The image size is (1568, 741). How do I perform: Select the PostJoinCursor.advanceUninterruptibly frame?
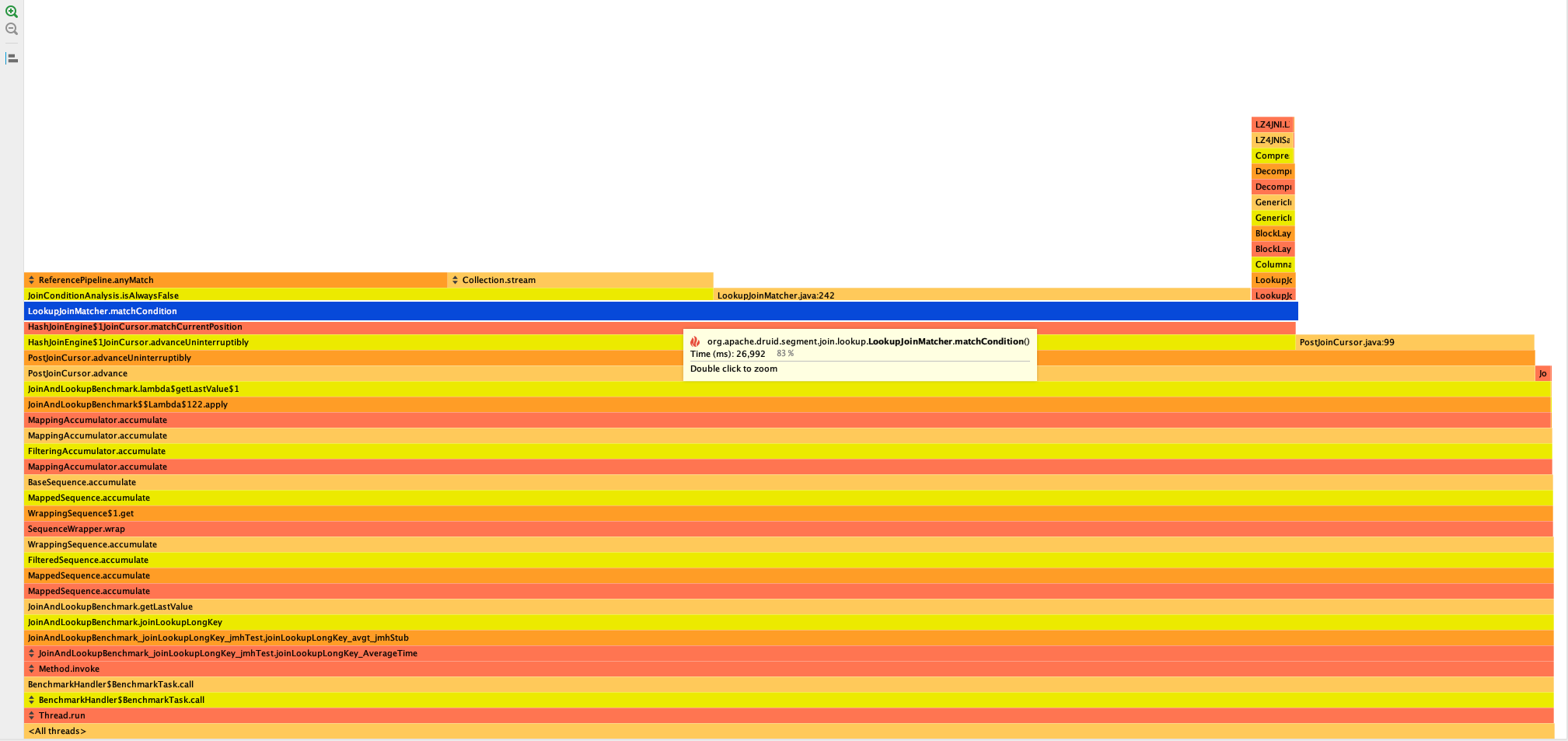(x=780, y=358)
